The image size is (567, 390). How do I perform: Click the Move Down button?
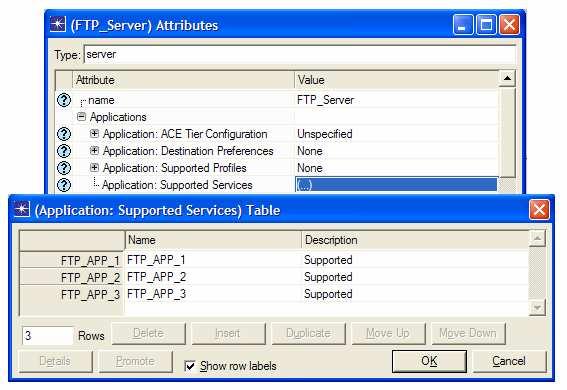(468, 333)
